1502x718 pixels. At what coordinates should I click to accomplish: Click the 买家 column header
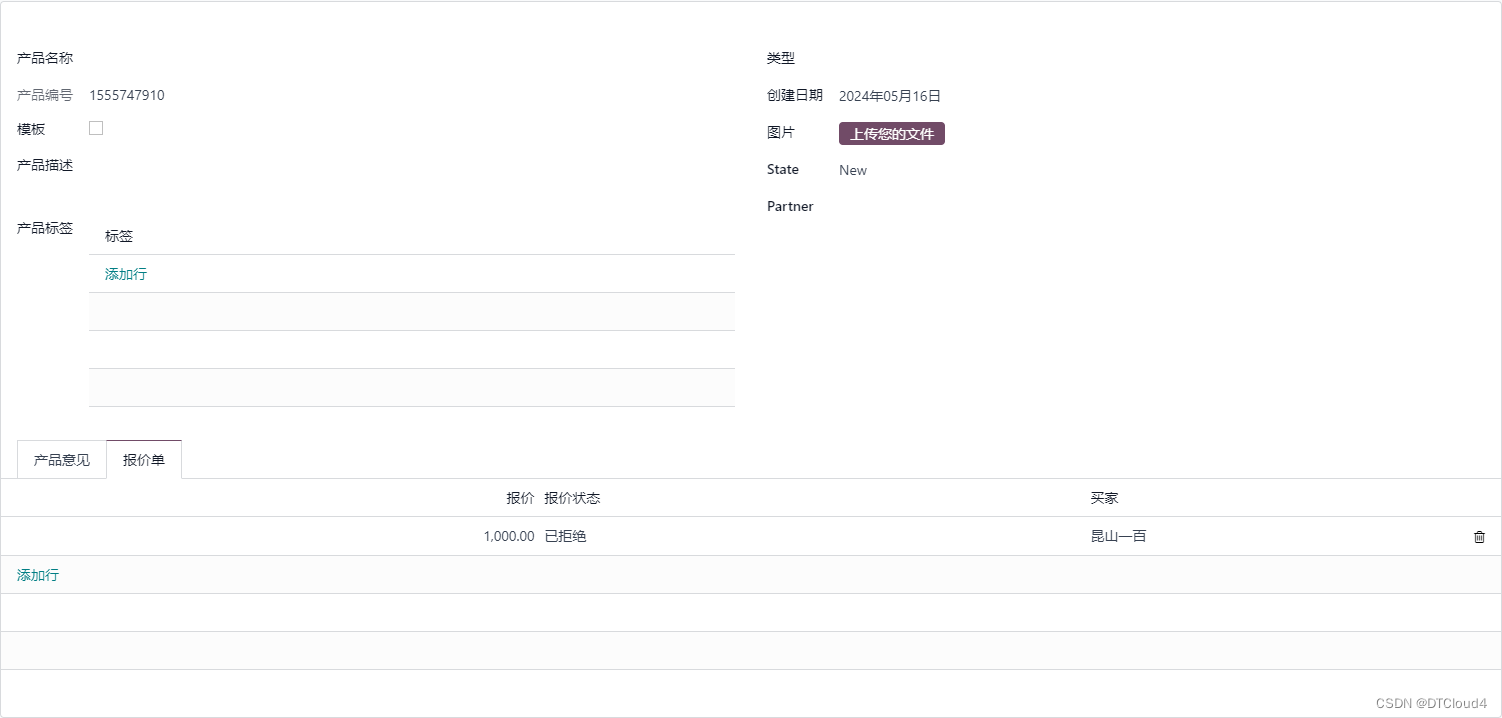pos(1104,497)
